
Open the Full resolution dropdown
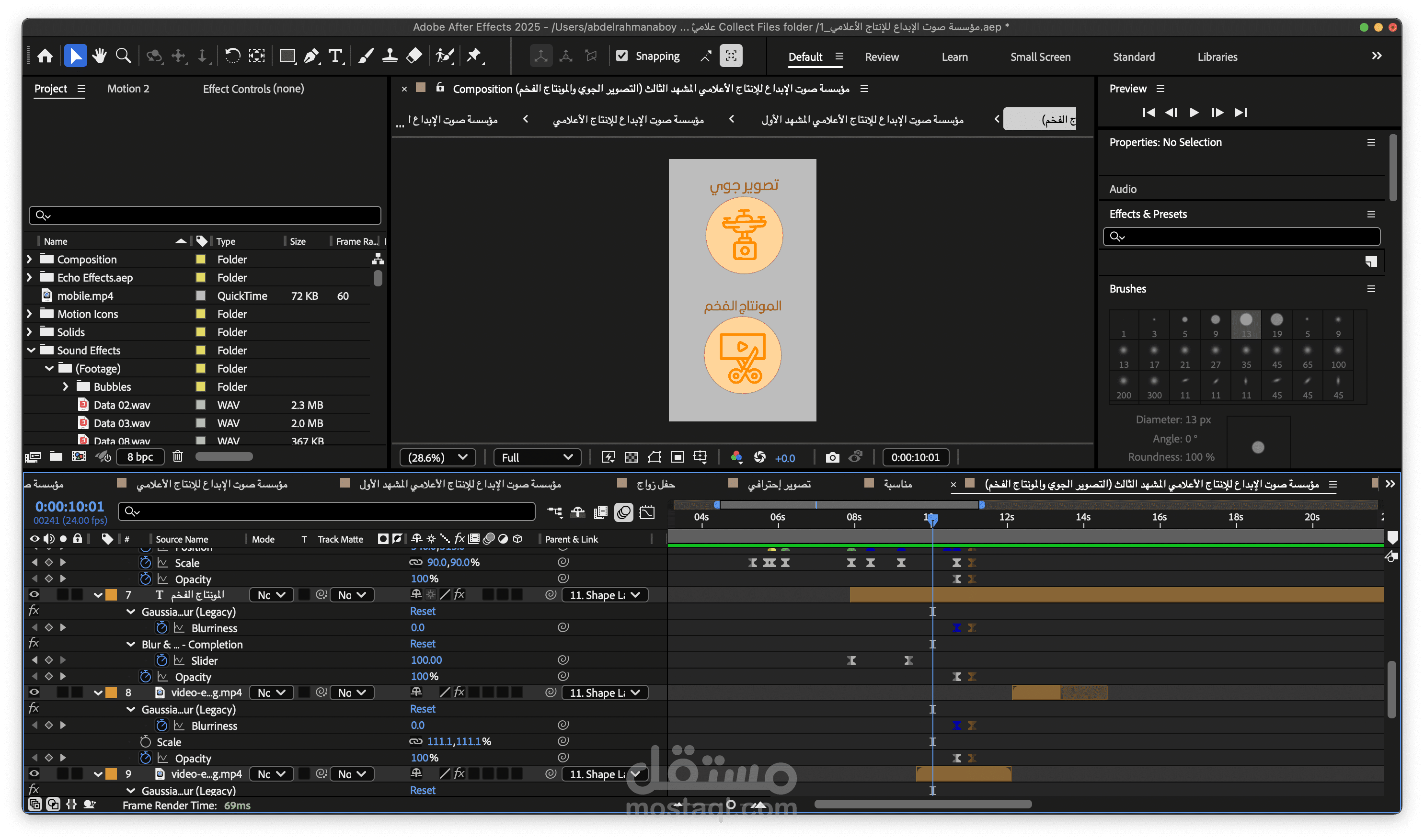click(x=537, y=457)
